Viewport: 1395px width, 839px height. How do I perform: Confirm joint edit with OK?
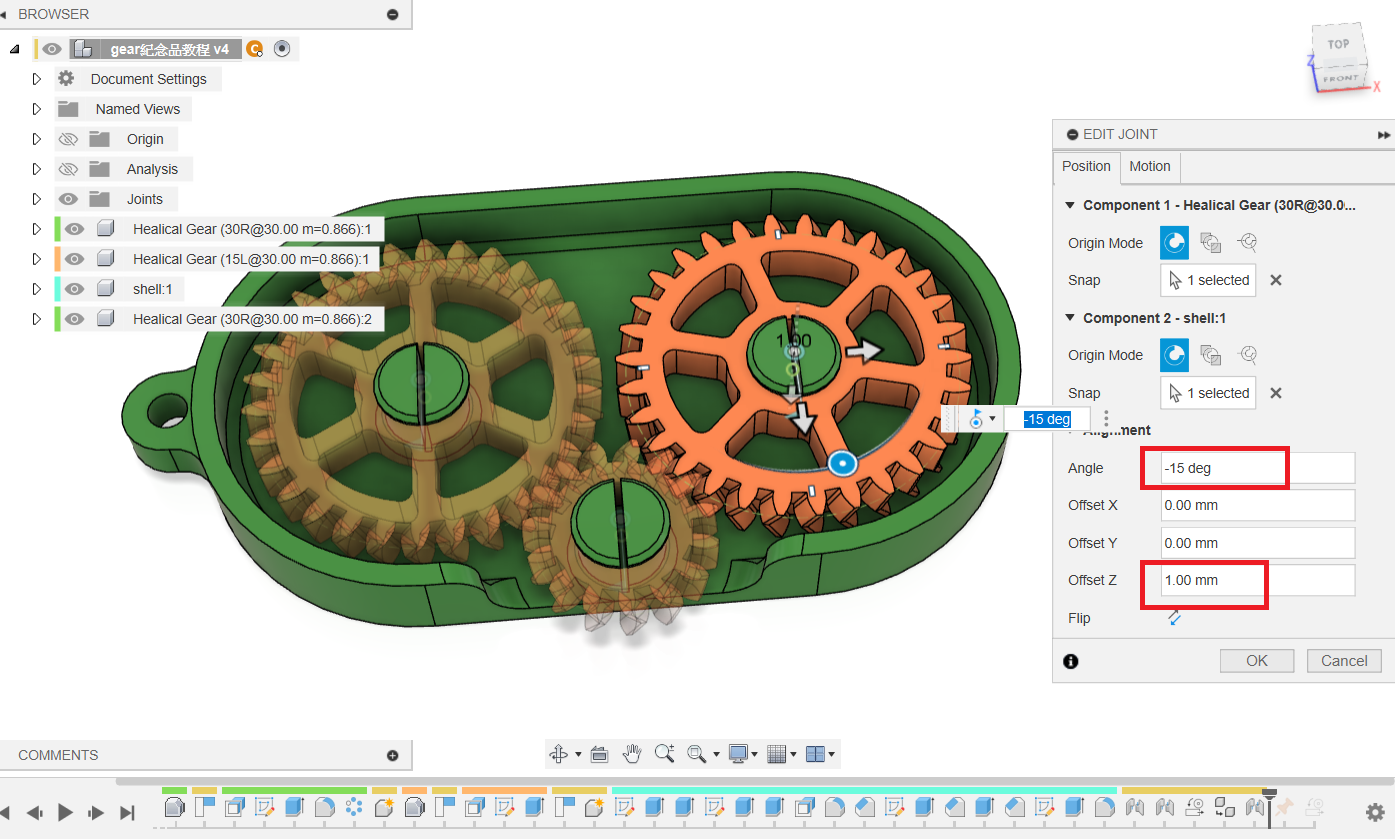(x=1256, y=661)
